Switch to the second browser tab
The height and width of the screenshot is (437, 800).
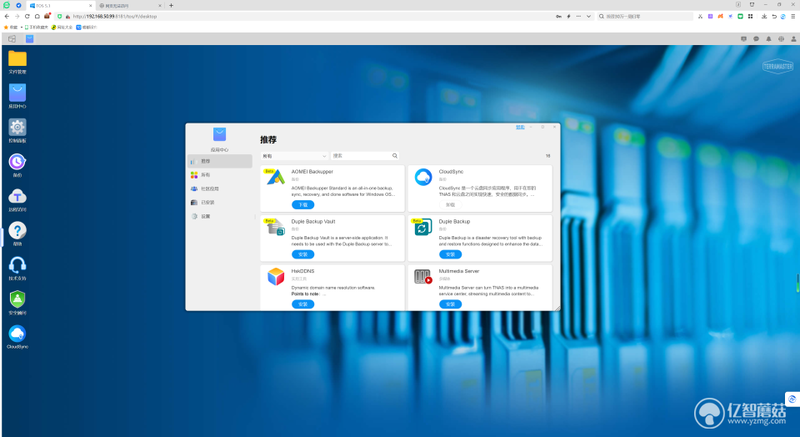tap(130, 6)
